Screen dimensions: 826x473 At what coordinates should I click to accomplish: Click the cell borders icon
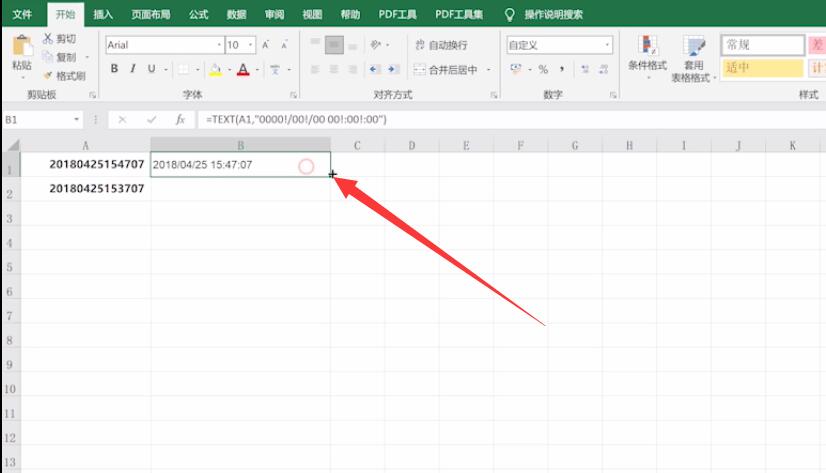183,69
